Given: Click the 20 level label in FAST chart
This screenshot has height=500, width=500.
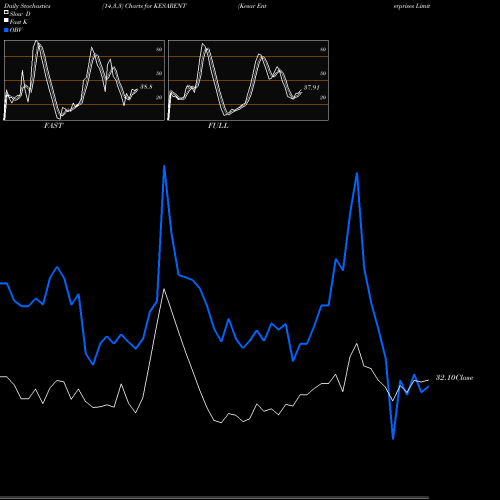Looking at the screenshot, I should (x=159, y=97).
